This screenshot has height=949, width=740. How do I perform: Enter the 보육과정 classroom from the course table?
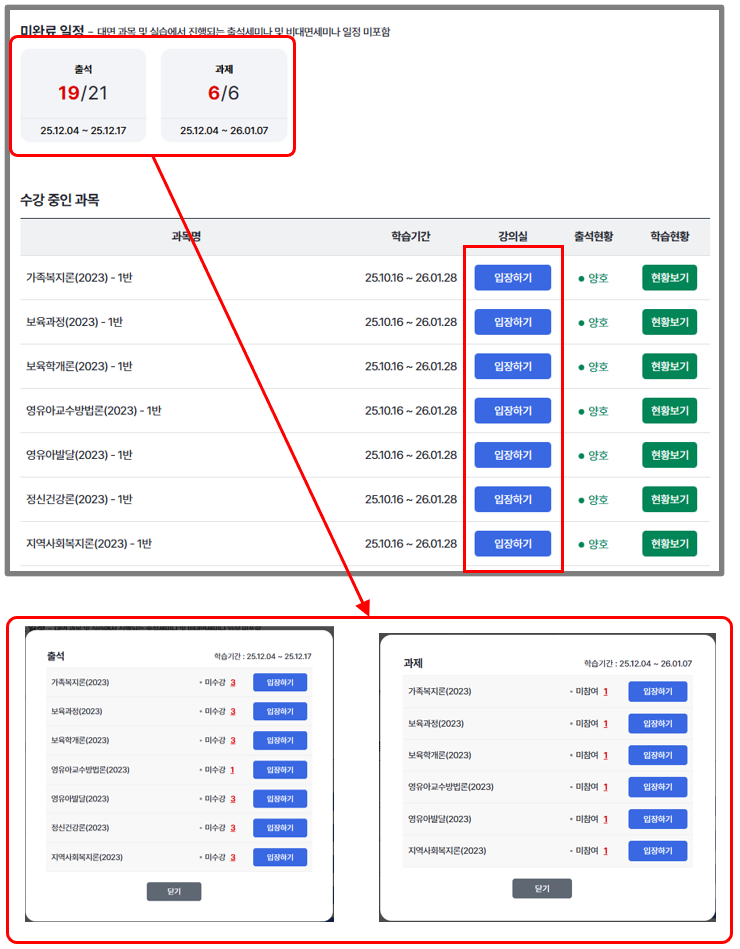tap(512, 322)
